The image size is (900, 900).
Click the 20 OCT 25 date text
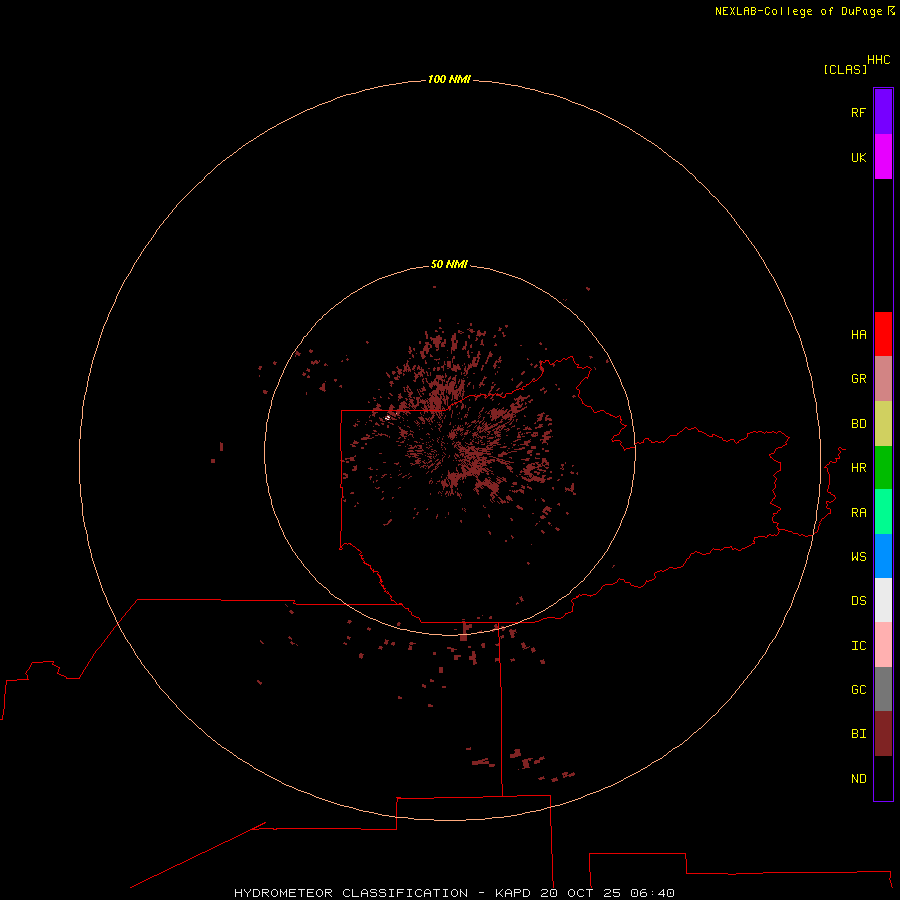pyautogui.click(x=580, y=893)
